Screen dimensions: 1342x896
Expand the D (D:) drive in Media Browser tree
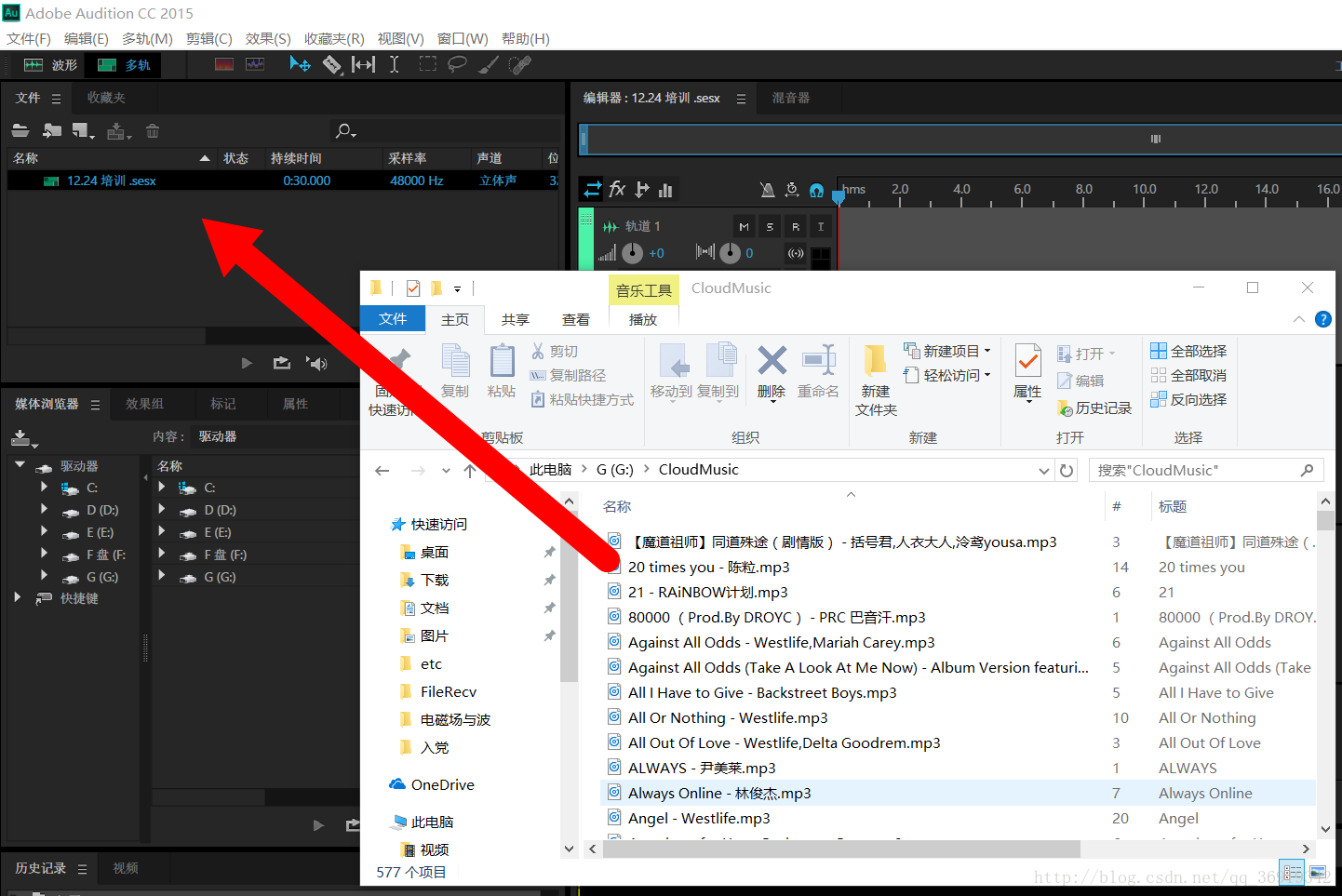pyautogui.click(x=44, y=510)
